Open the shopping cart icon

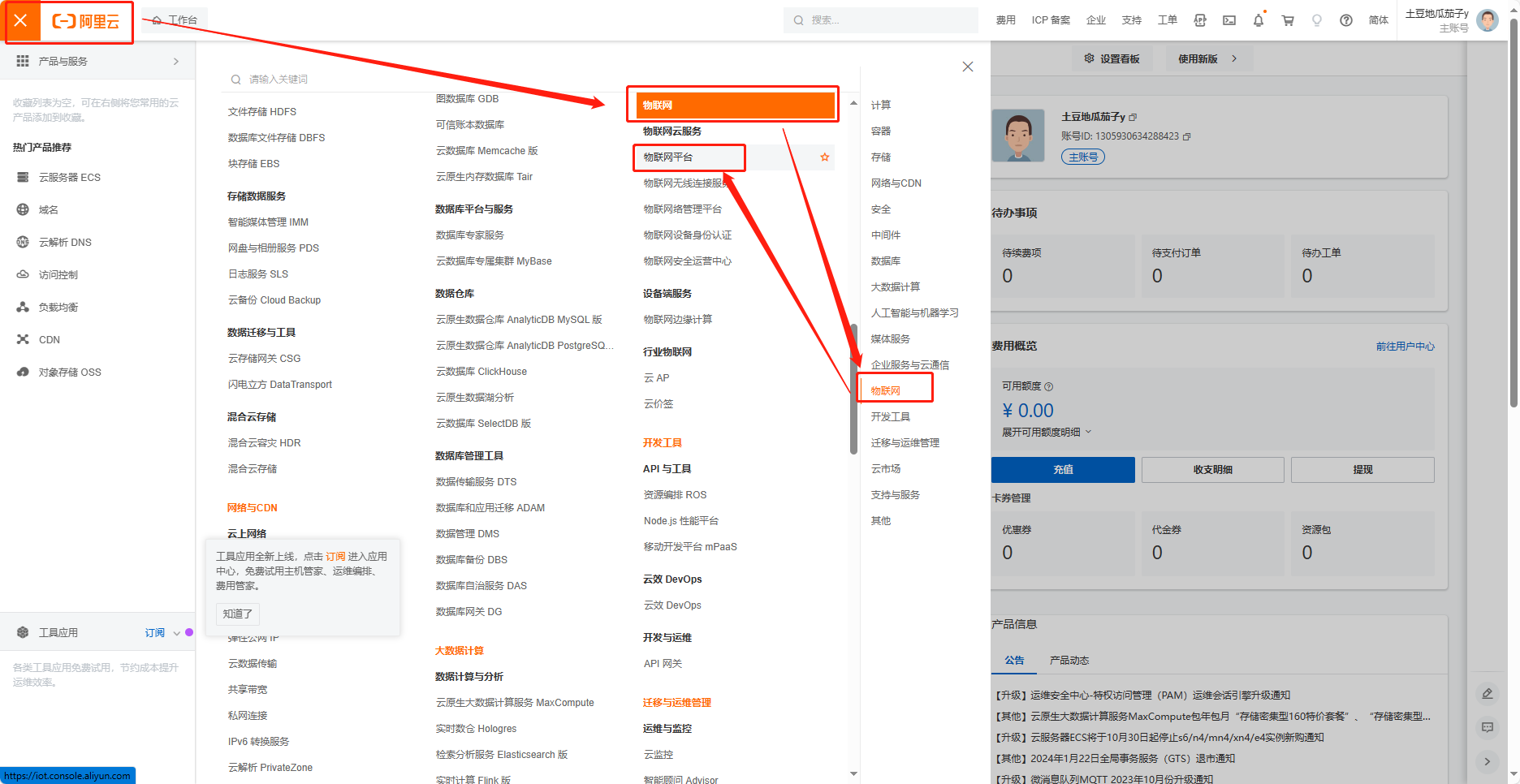1288,20
